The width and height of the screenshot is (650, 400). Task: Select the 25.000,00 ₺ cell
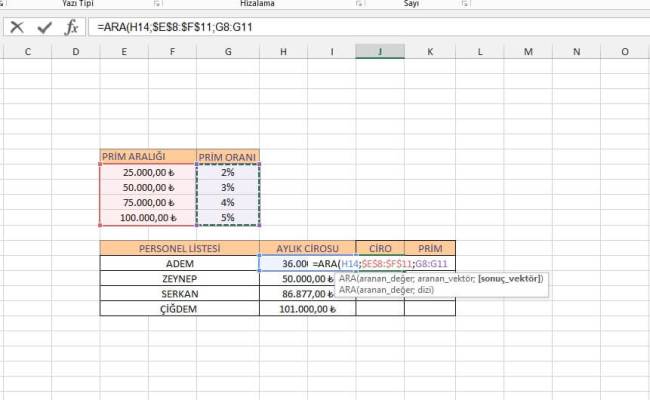pos(148,172)
